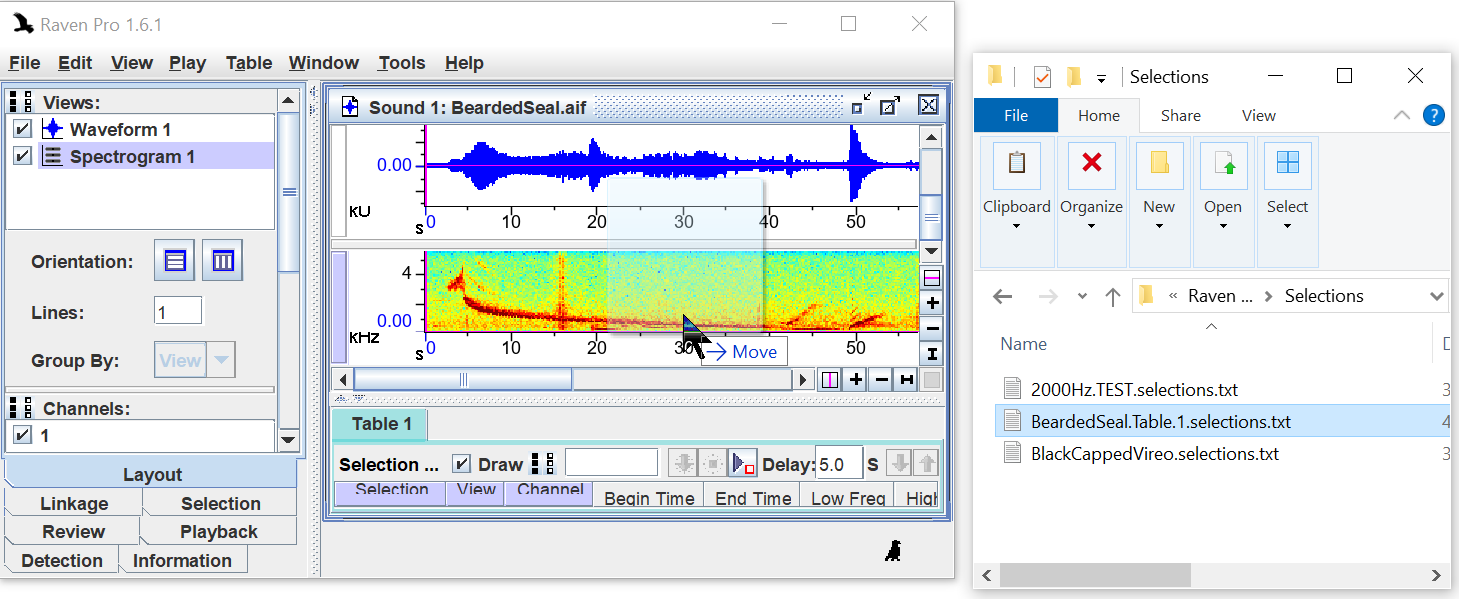1459x599 pixels.
Task: Click the horizontal zoom-in plus button
Action: [856, 380]
